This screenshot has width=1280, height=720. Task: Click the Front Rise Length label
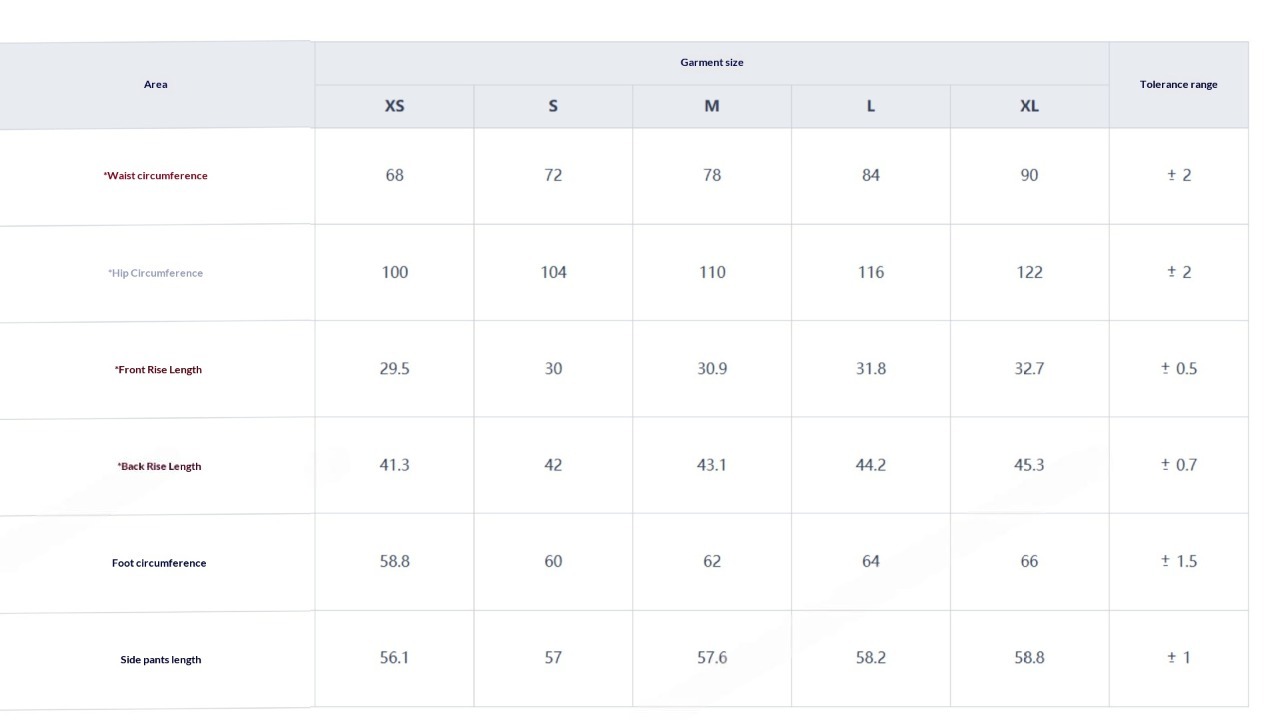pos(158,370)
